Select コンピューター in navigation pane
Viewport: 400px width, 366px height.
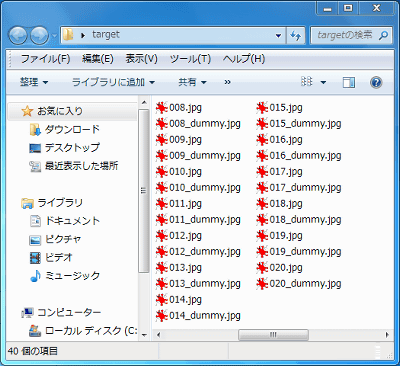tap(61, 313)
